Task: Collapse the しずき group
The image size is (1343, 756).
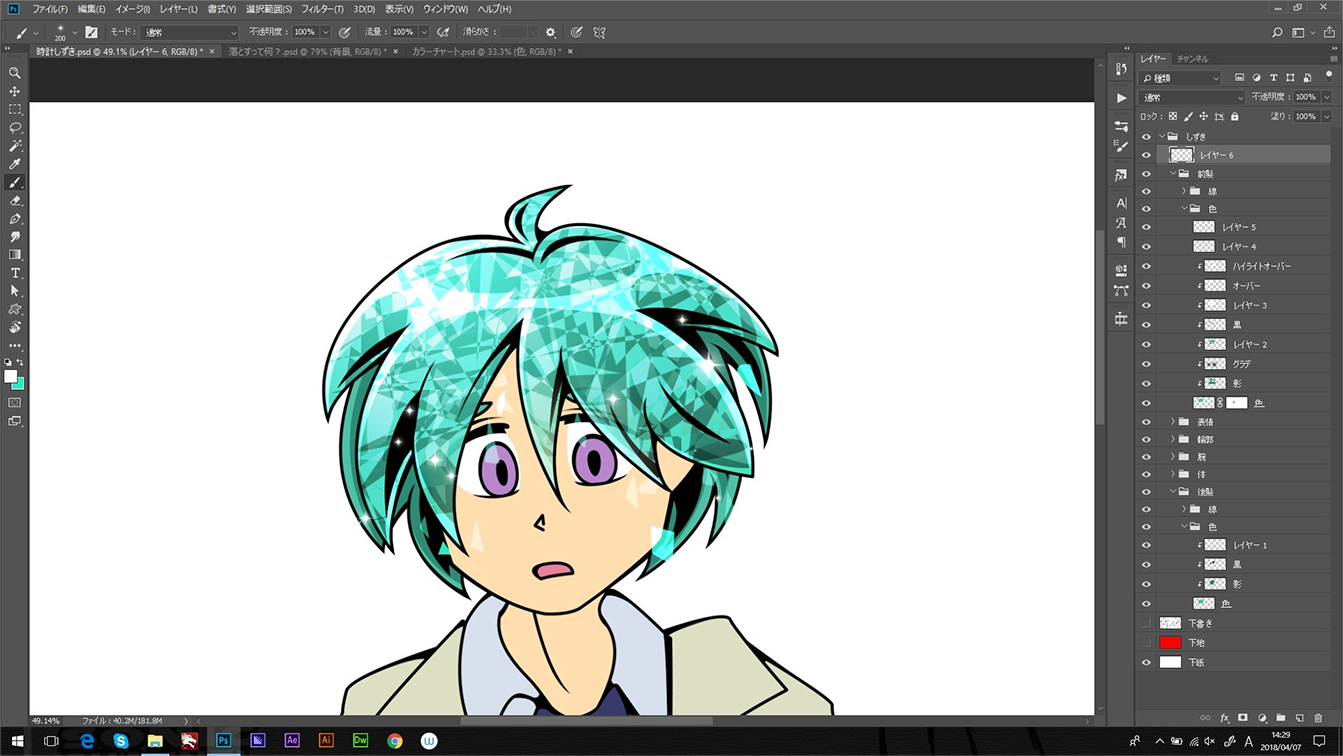Action: (1162, 137)
